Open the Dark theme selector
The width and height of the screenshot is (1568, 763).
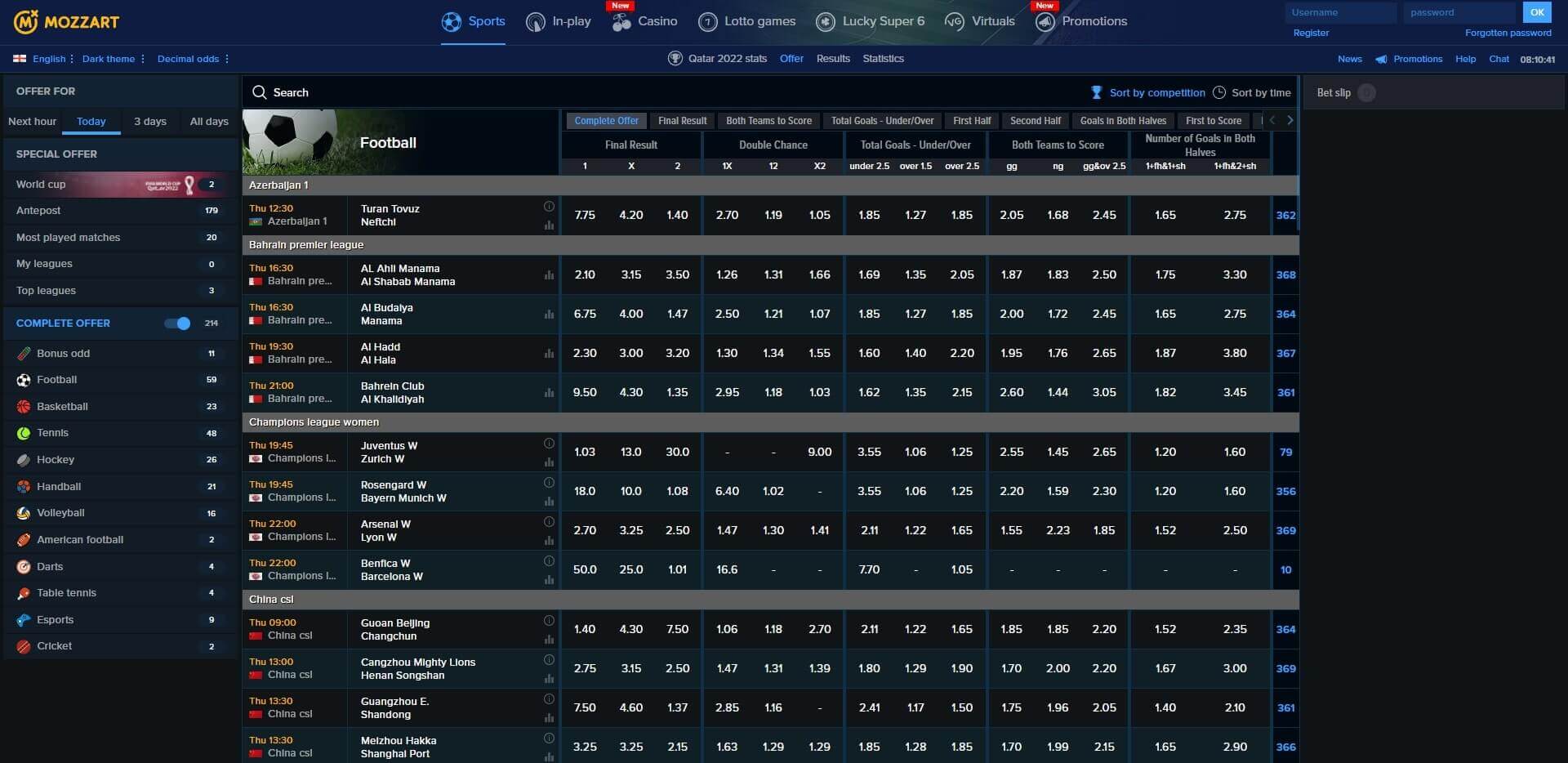click(x=113, y=59)
